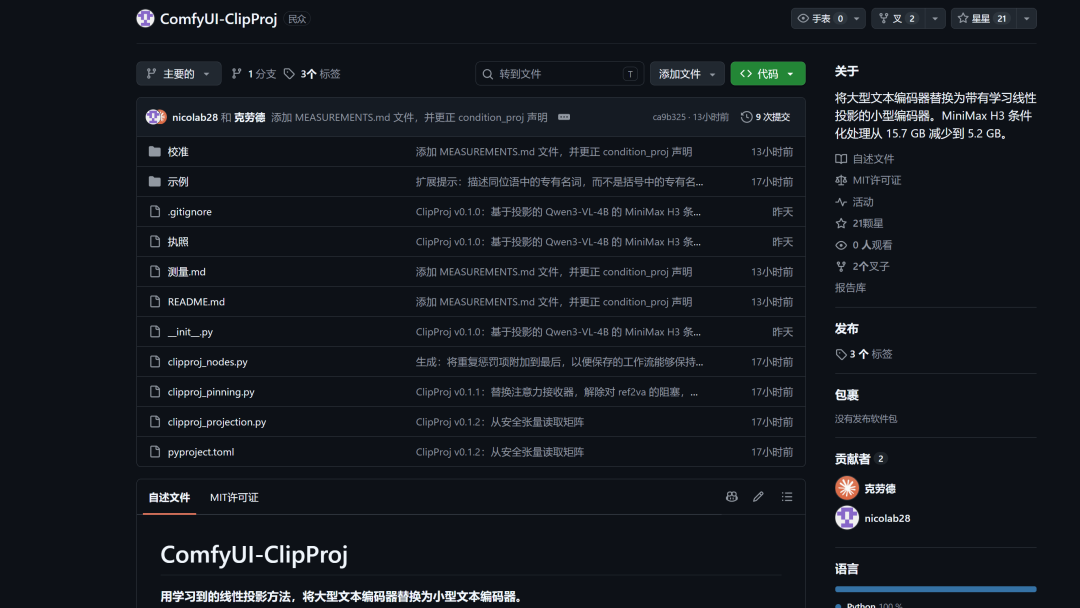Screen dimensions: 1080x608
Task: Expand the commit message ellipsis icon
Action: (x=564, y=117)
